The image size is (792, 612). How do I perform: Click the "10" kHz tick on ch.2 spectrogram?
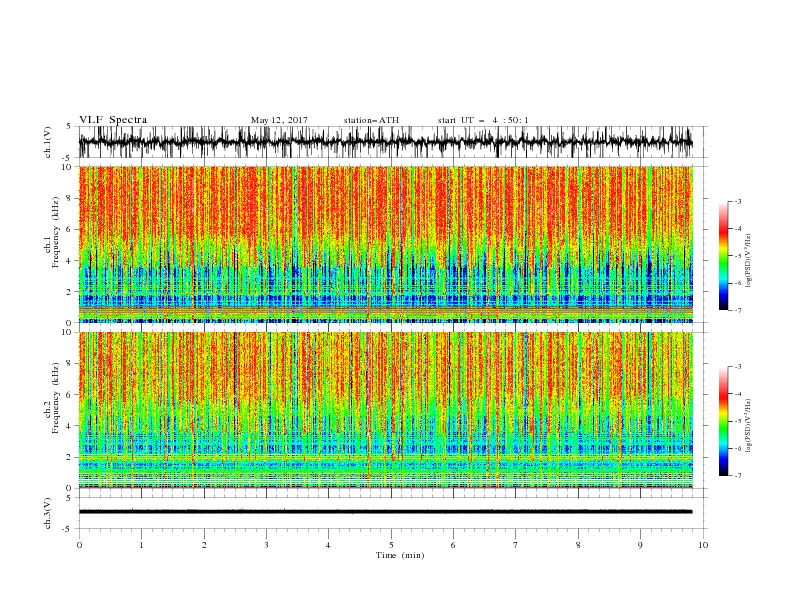pos(68,332)
